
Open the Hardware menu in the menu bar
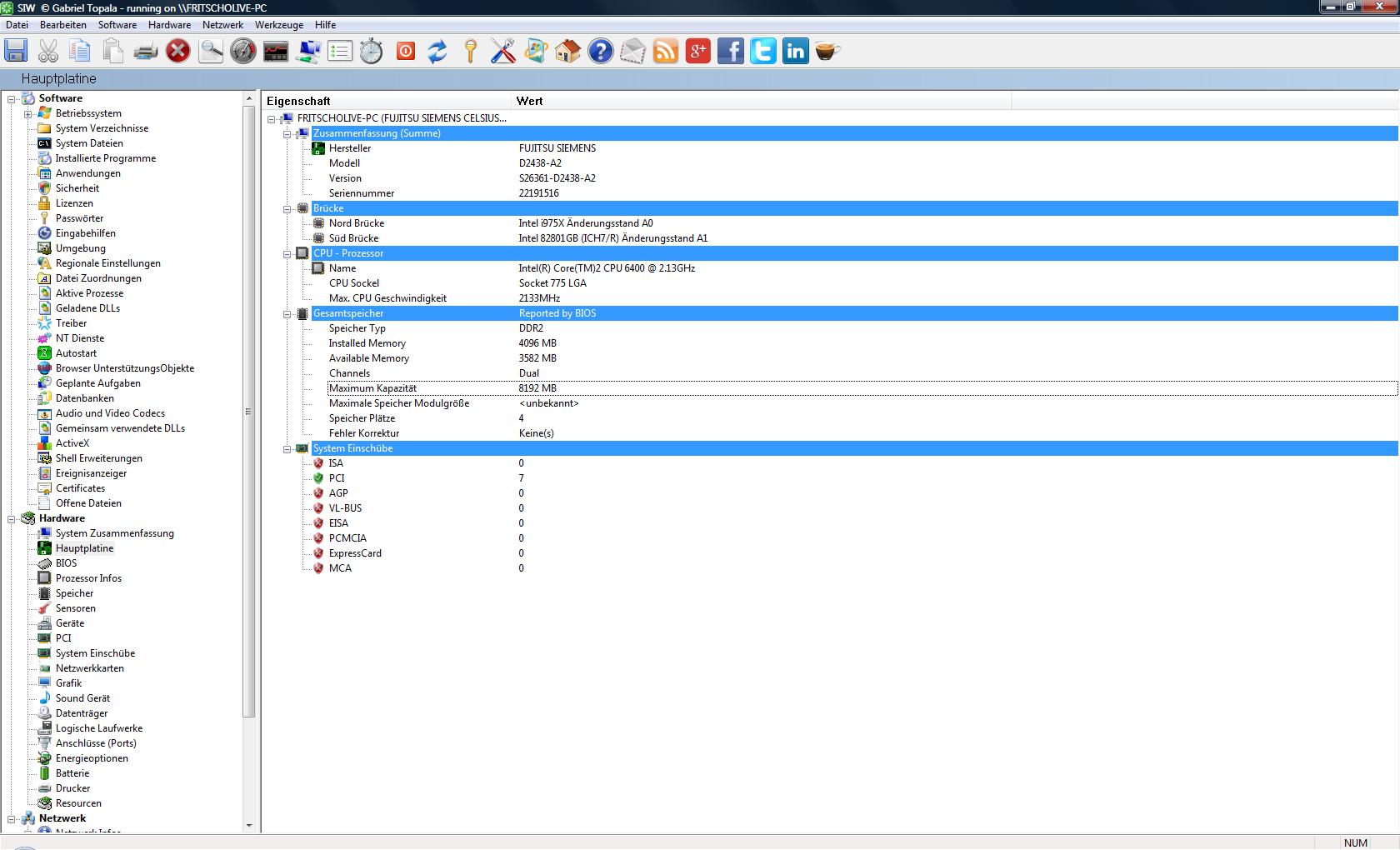point(169,25)
